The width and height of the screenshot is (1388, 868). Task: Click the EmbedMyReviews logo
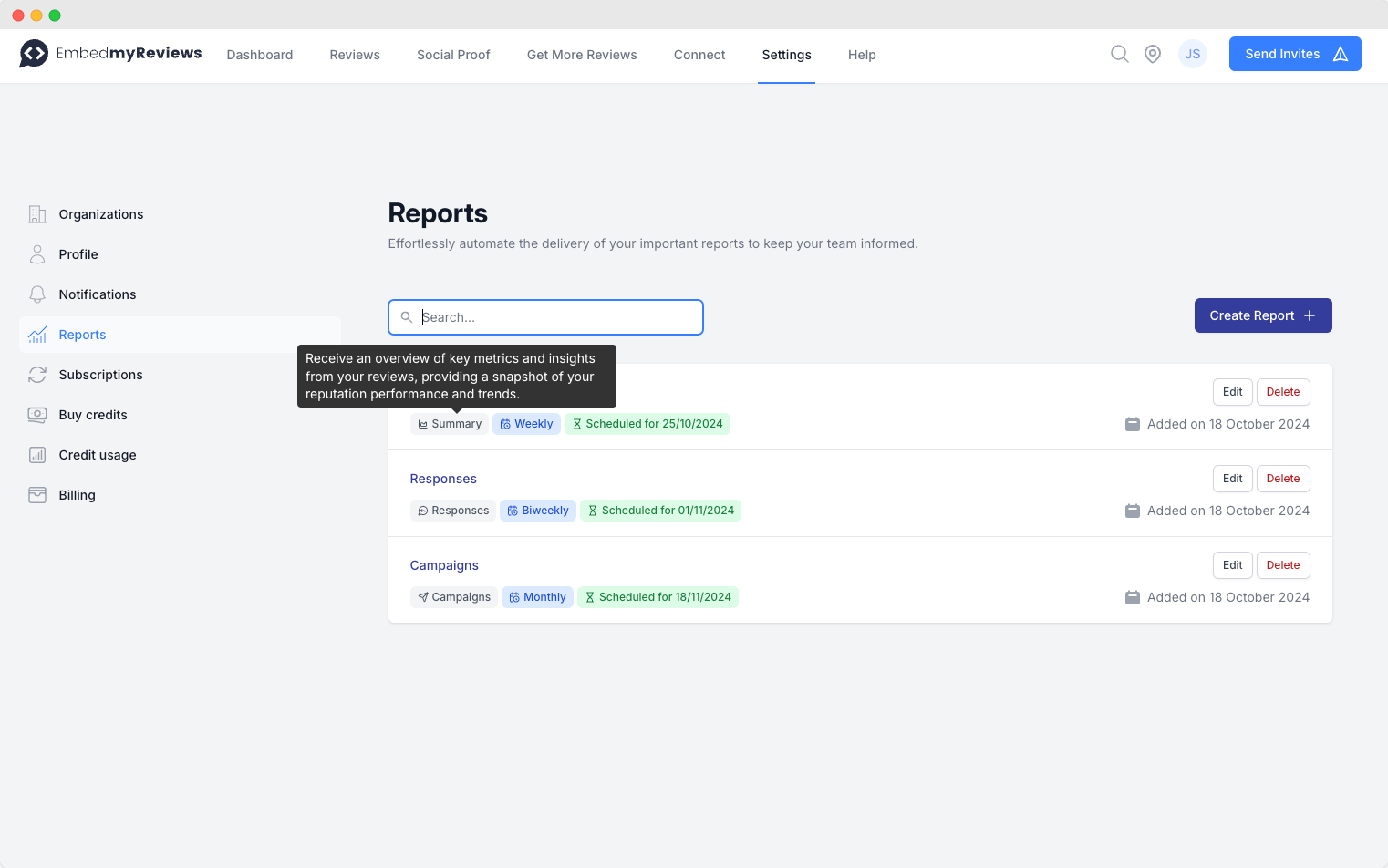(110, 54)
